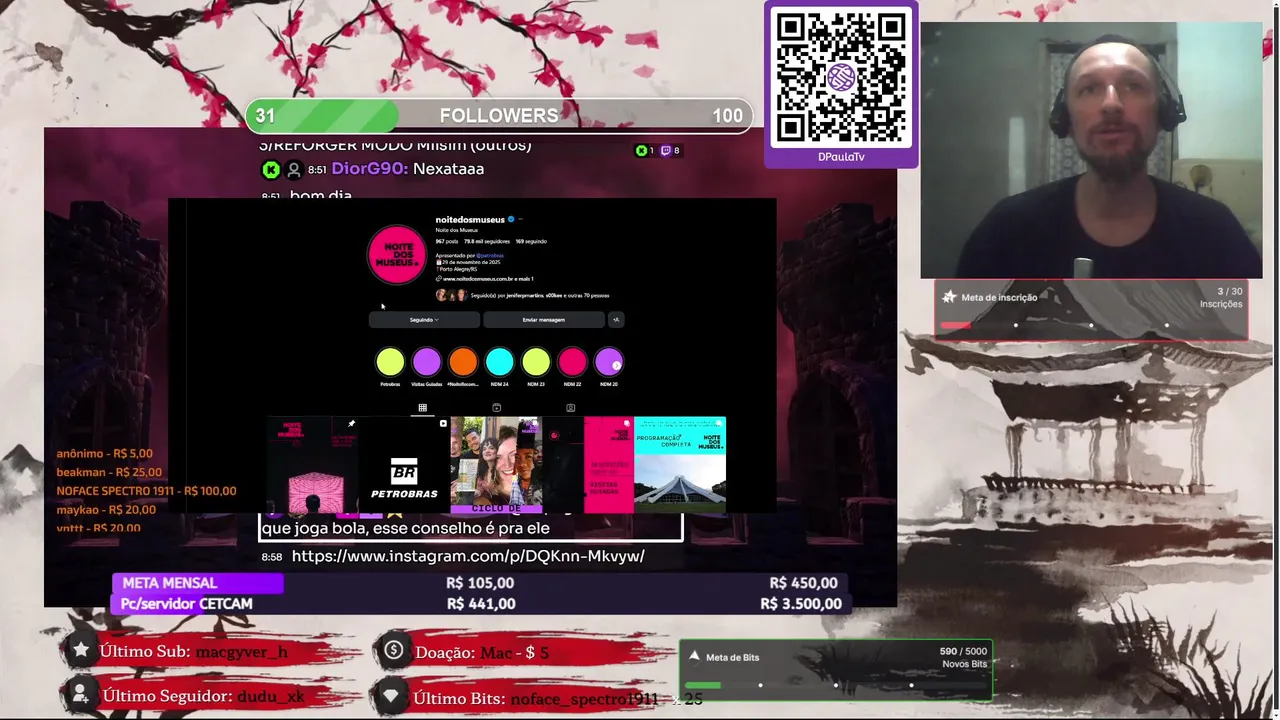The height and width of the screenshot is (720, 1280).
Task: Click the maykao - R$ 20,00 donation entry
Action: [106, 510]
